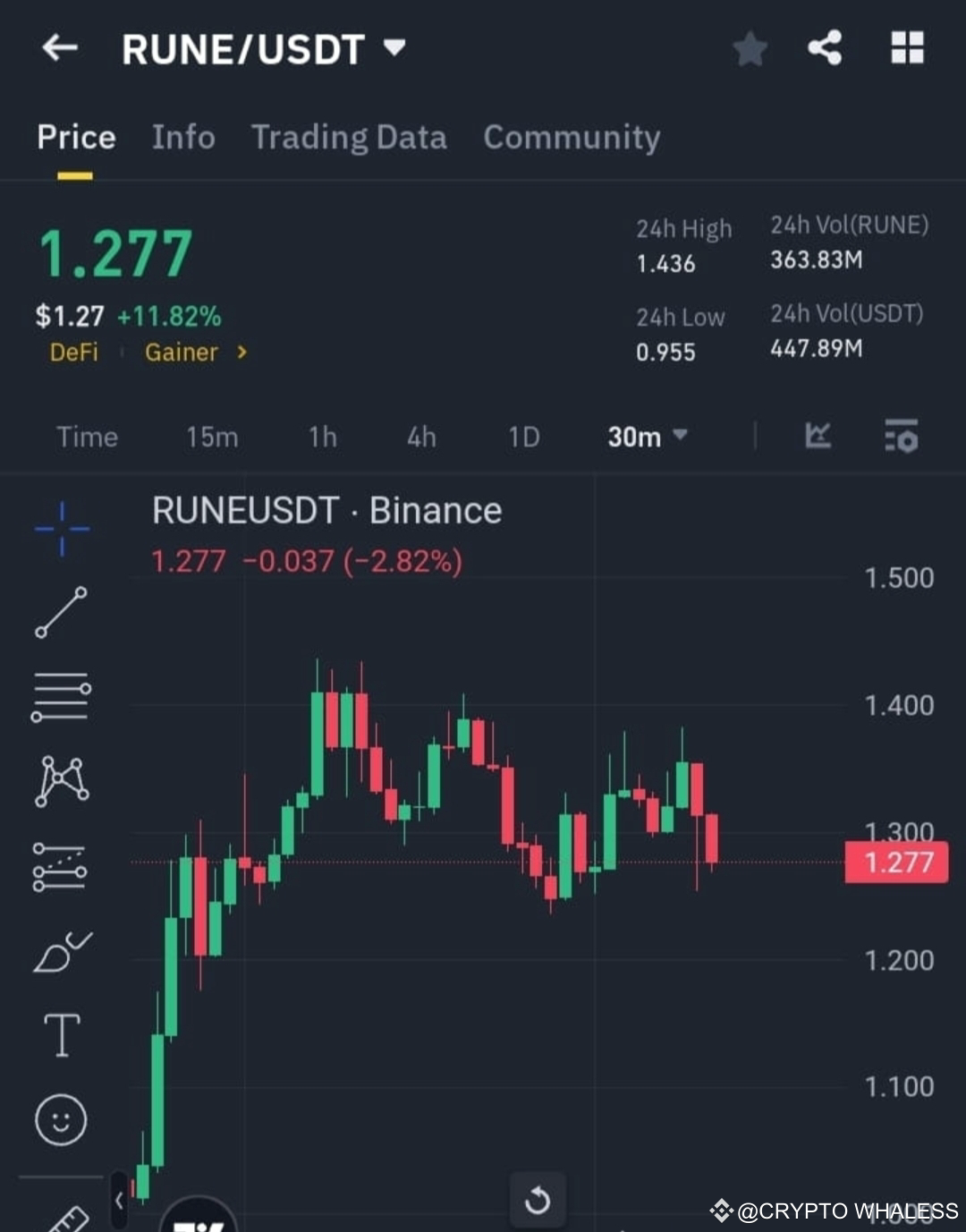Viewport: 966px width, 1232px height.
Task: Switch to the Trading Data tab
Action: click(x=349, y=138)
